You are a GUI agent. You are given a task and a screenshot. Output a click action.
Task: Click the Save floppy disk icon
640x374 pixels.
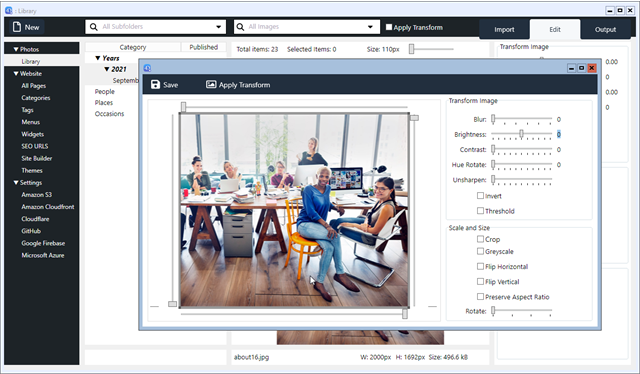point(155,85)
